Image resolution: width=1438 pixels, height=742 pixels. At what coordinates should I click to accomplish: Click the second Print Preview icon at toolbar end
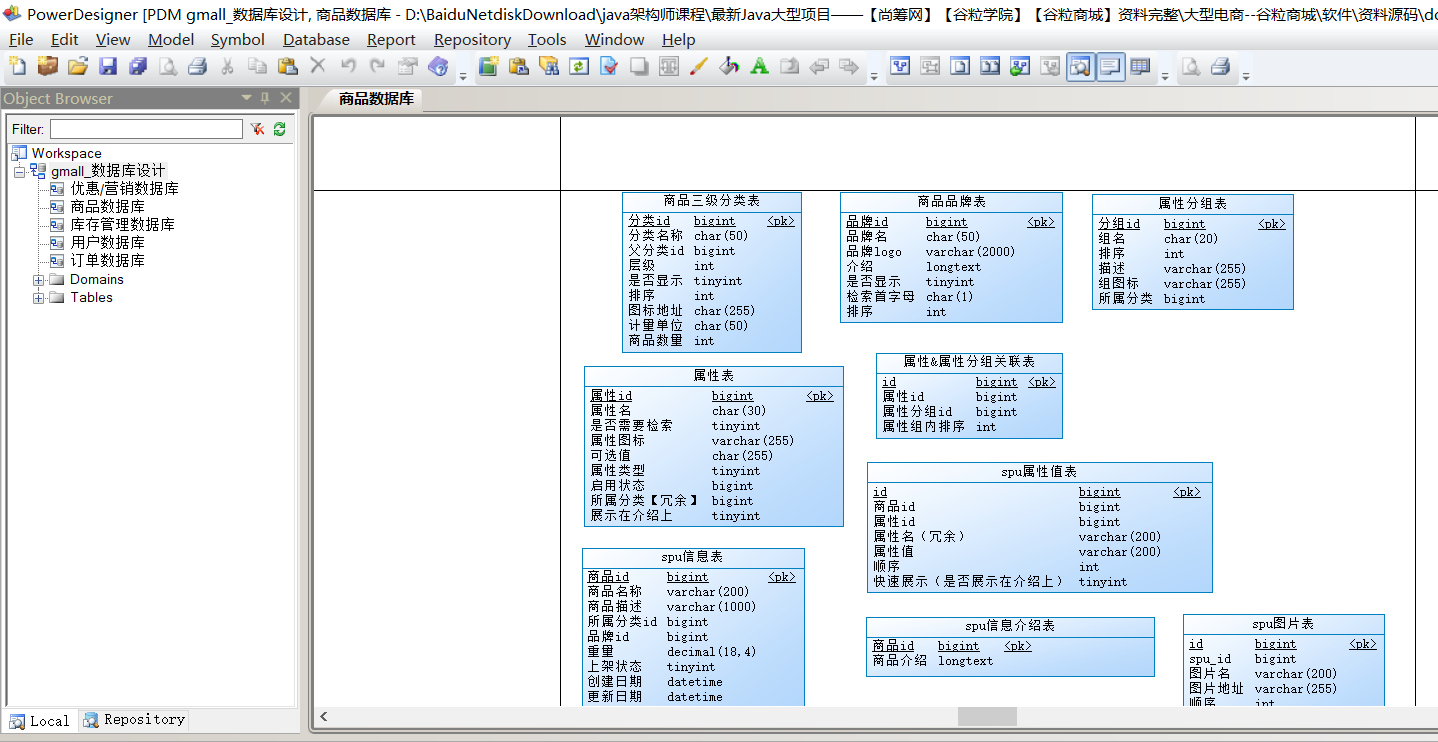1190,67
